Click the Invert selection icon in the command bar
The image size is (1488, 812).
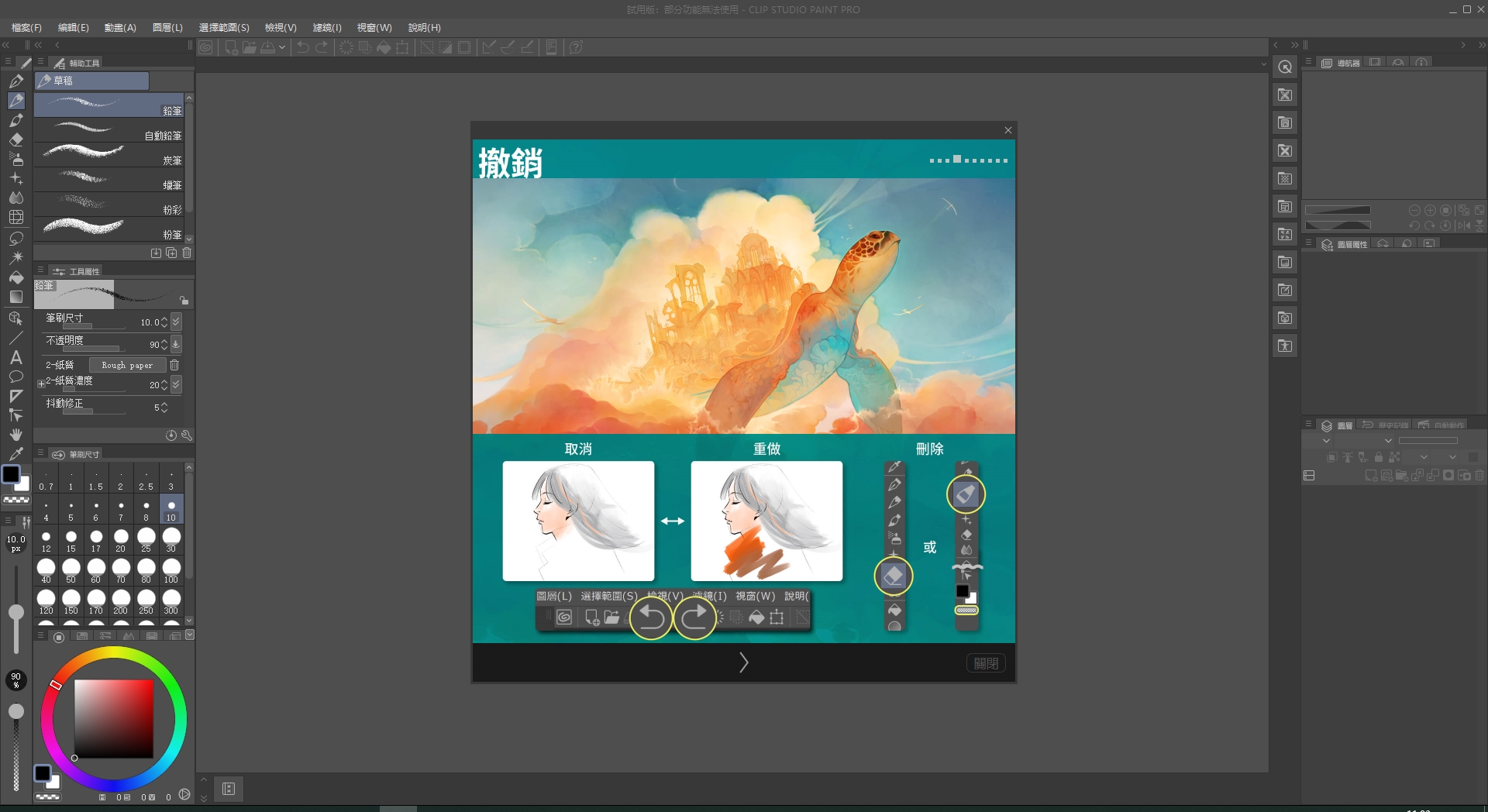(x=446, y=47)
